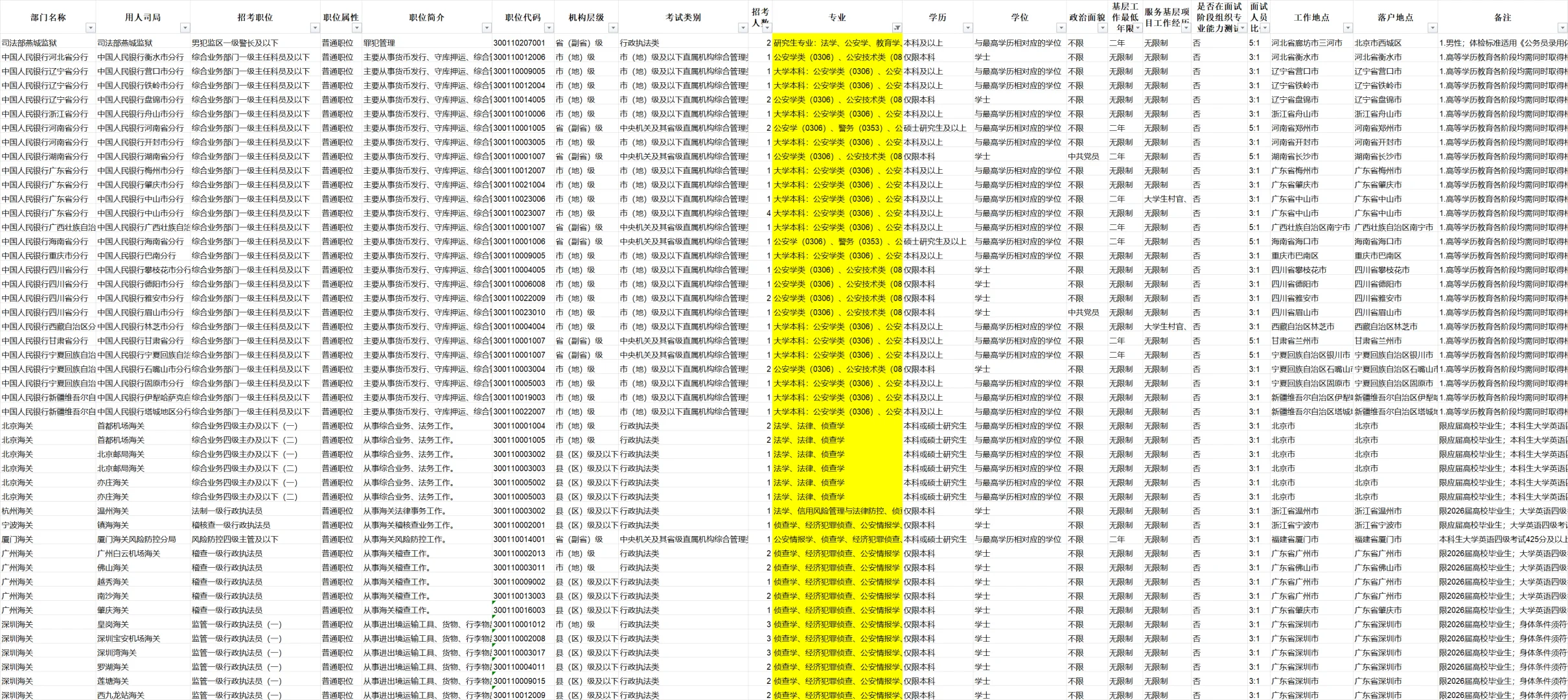Screen dimensions: 1568x700
Task: Open the 考试类别 filter arrow
Action: point(743,28)
